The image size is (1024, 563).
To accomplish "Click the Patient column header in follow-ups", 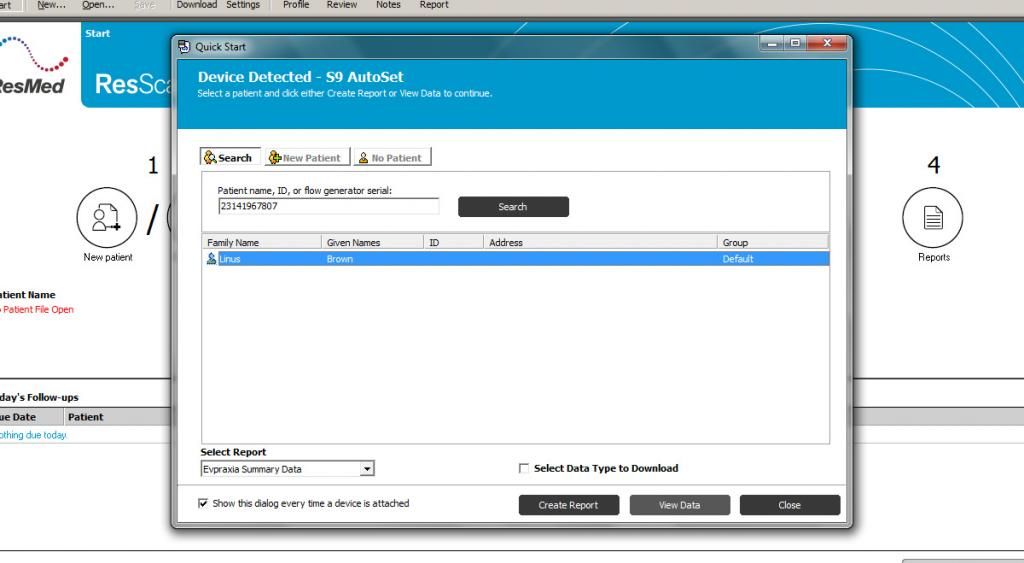I will coord(86,417).
